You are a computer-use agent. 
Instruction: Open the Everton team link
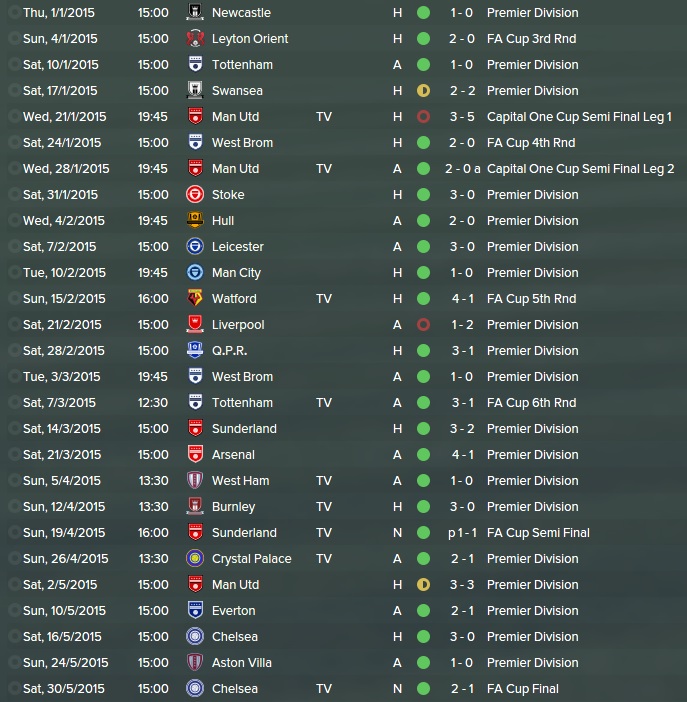click(234, 610)
